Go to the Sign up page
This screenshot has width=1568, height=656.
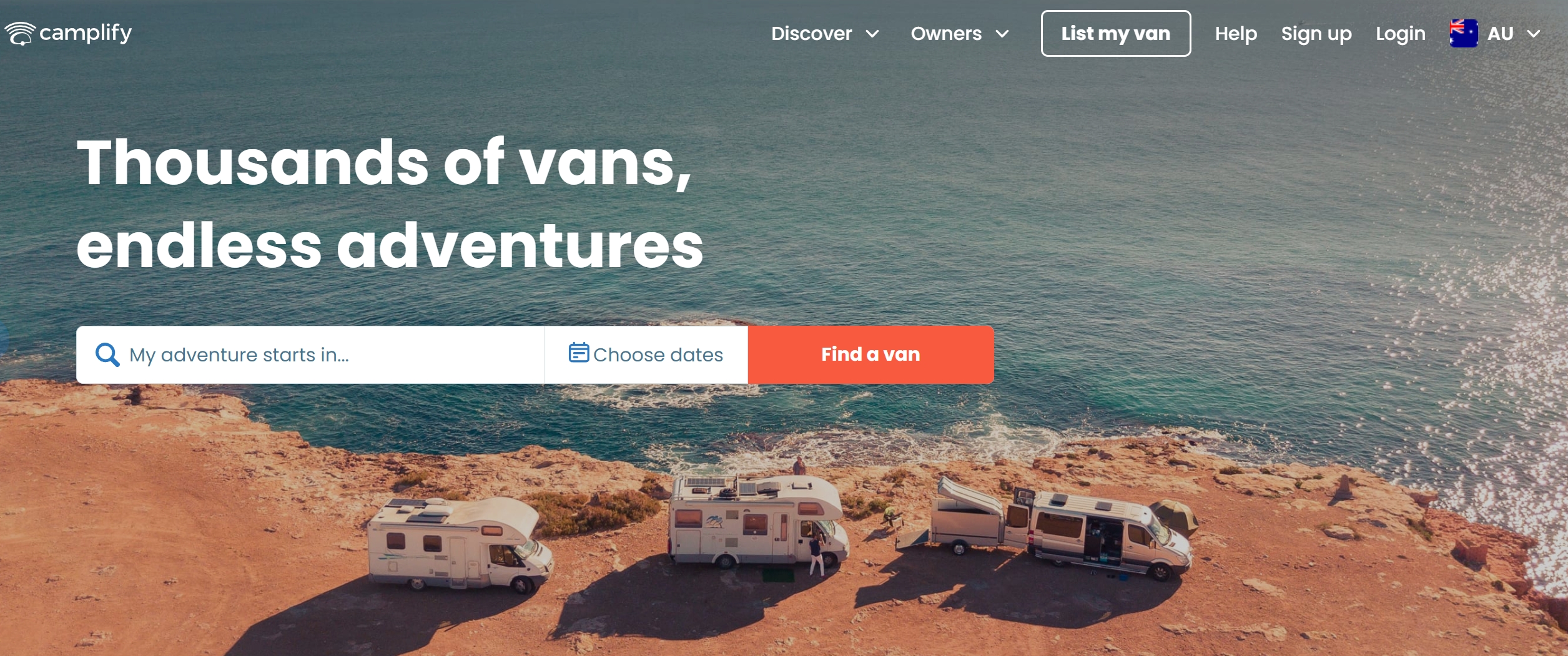(x=1316, y=34)
